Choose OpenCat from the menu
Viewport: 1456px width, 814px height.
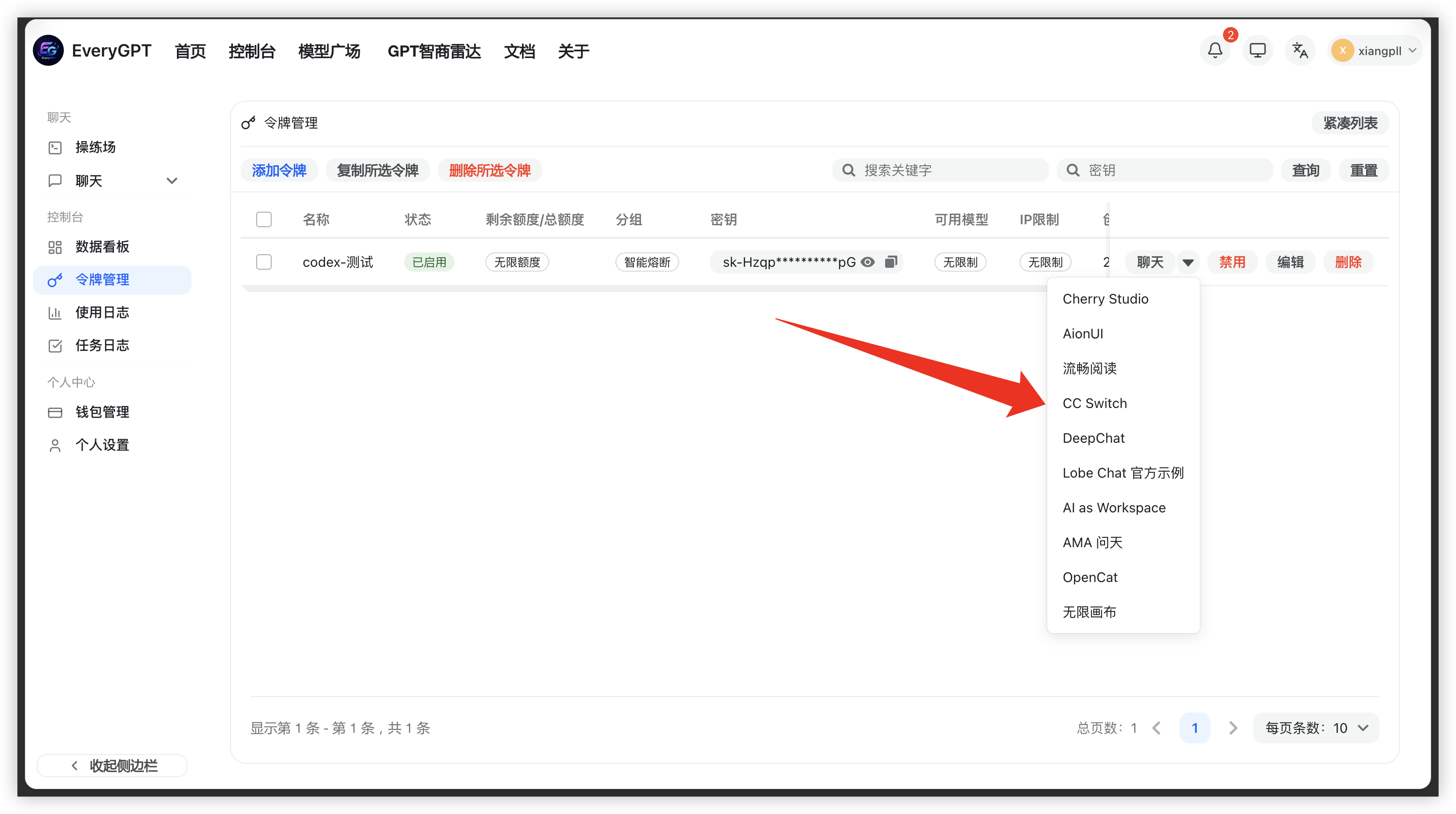pyautogui.click(x=1123, y=577)
